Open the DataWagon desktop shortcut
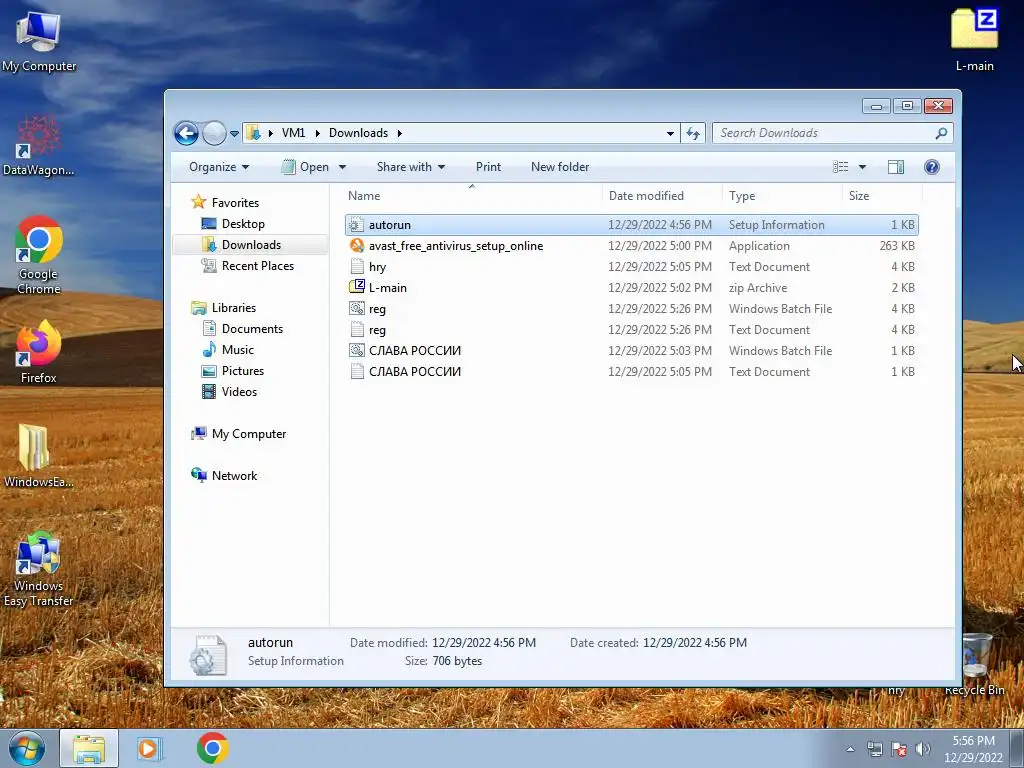The image size is (1024, 768). point(39,146)
